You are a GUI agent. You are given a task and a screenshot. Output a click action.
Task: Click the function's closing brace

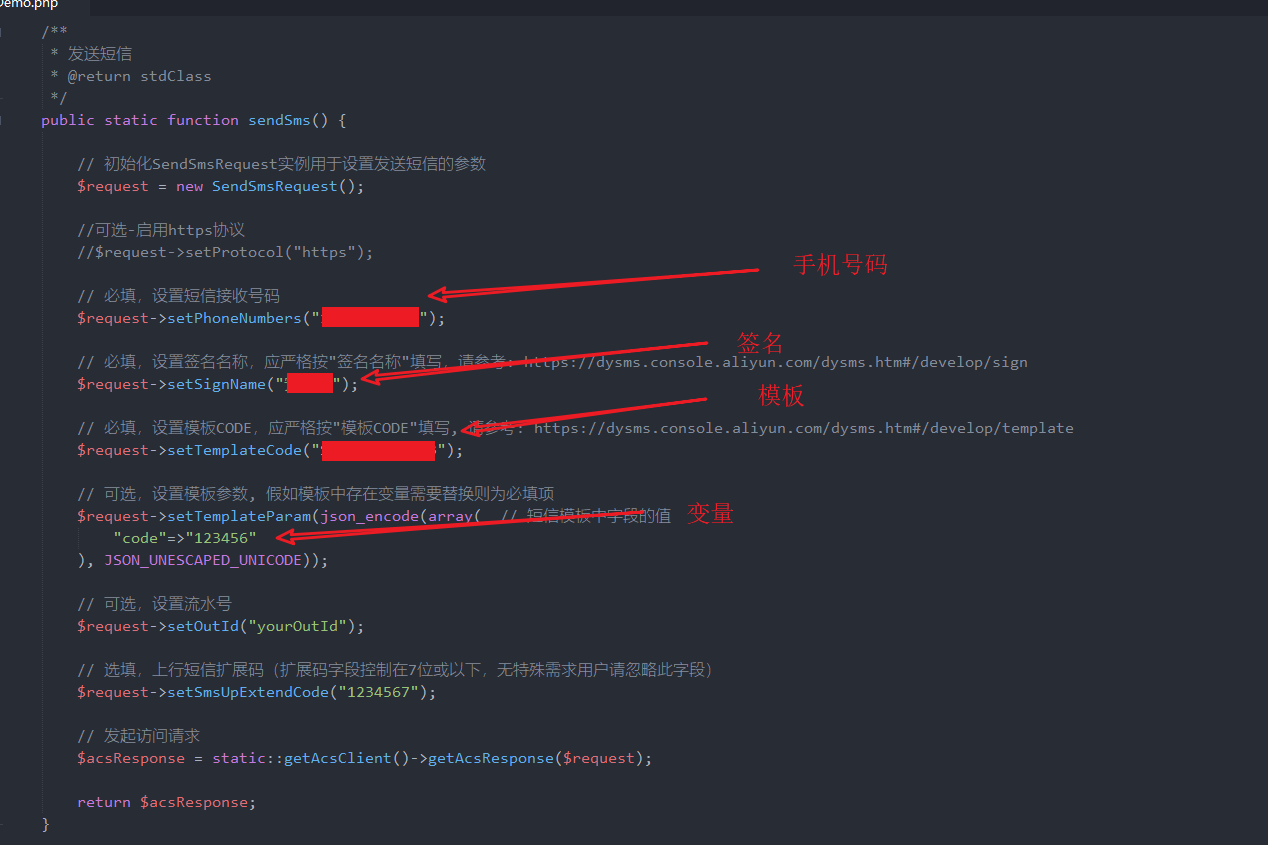pyautogui.click(x=45, y=824)
